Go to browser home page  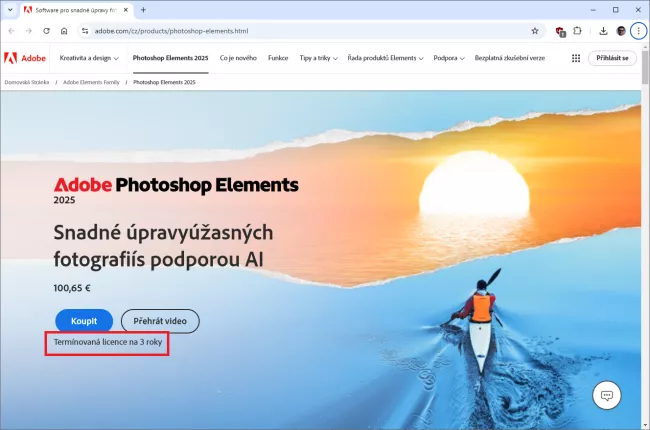pyautogui.click(x=64, y=31)
